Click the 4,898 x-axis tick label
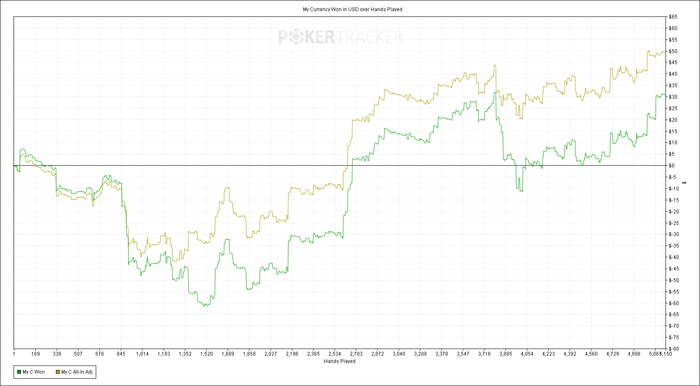This screenshot has height=386, width=700. 634,355
